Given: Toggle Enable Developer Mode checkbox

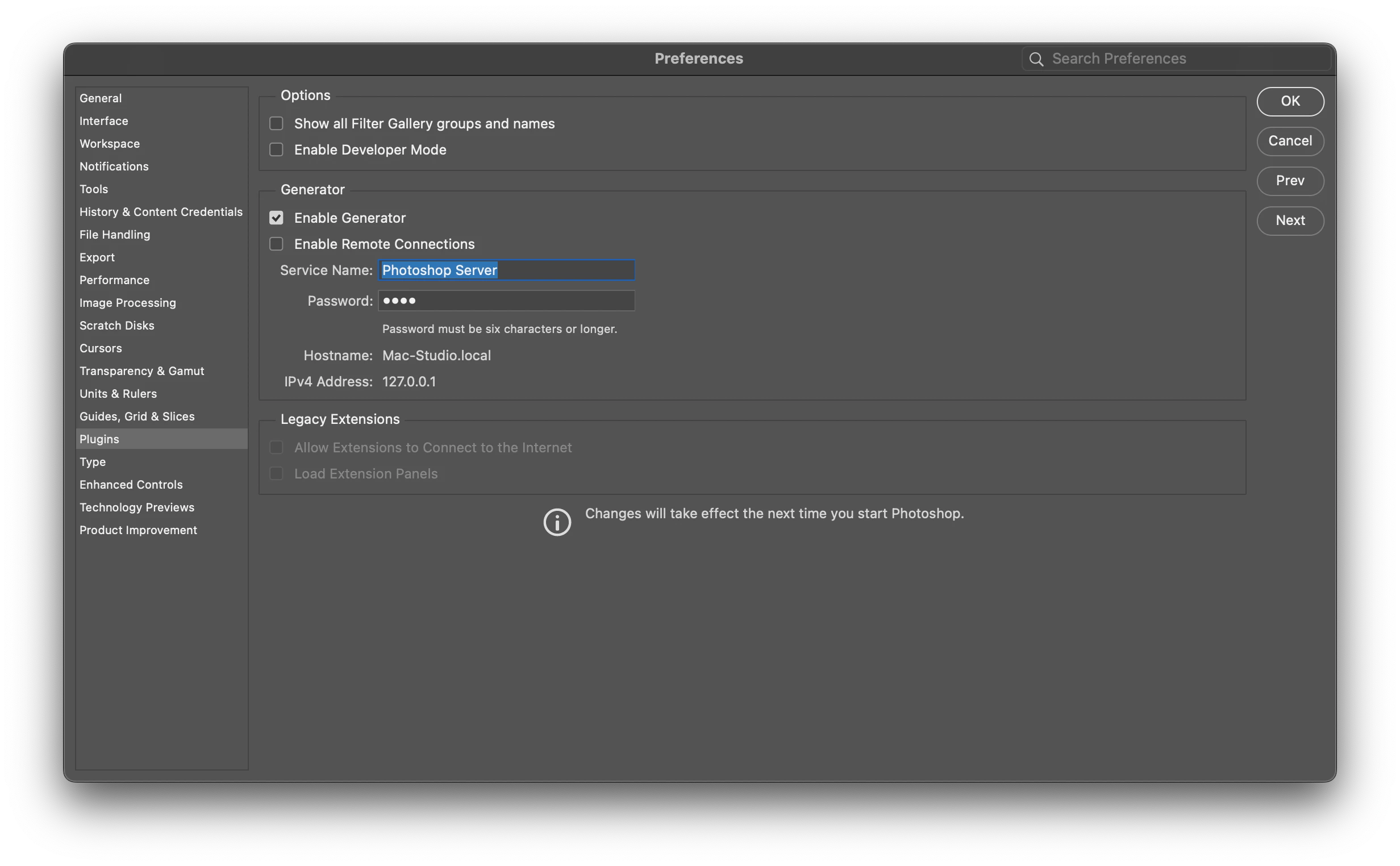Looking at the screenshot, I should [x=277, y=149].
